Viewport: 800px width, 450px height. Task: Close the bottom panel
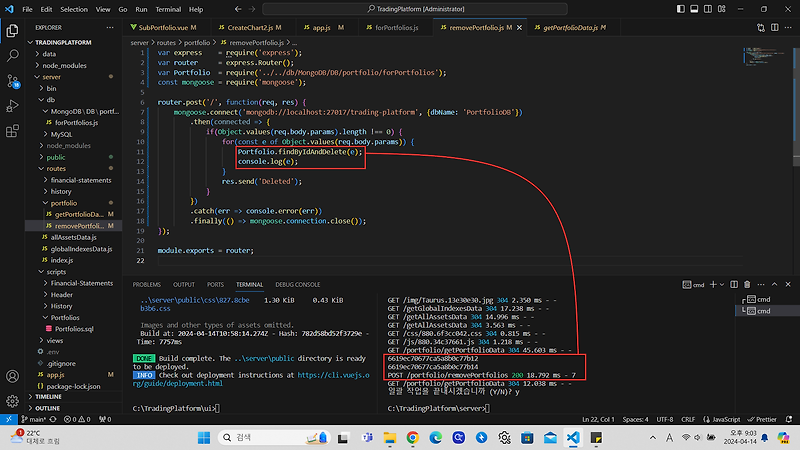coord(788,285)
